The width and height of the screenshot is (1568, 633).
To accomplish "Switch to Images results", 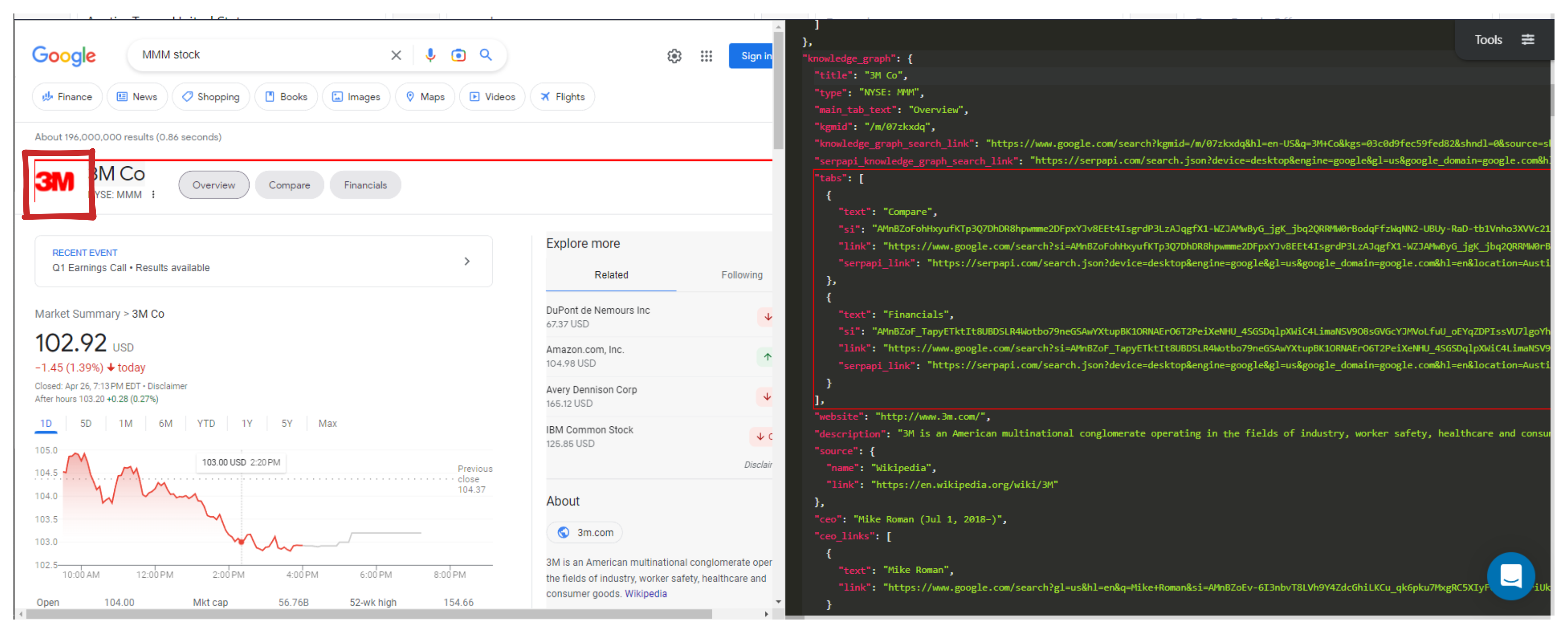I will point(356,97).
